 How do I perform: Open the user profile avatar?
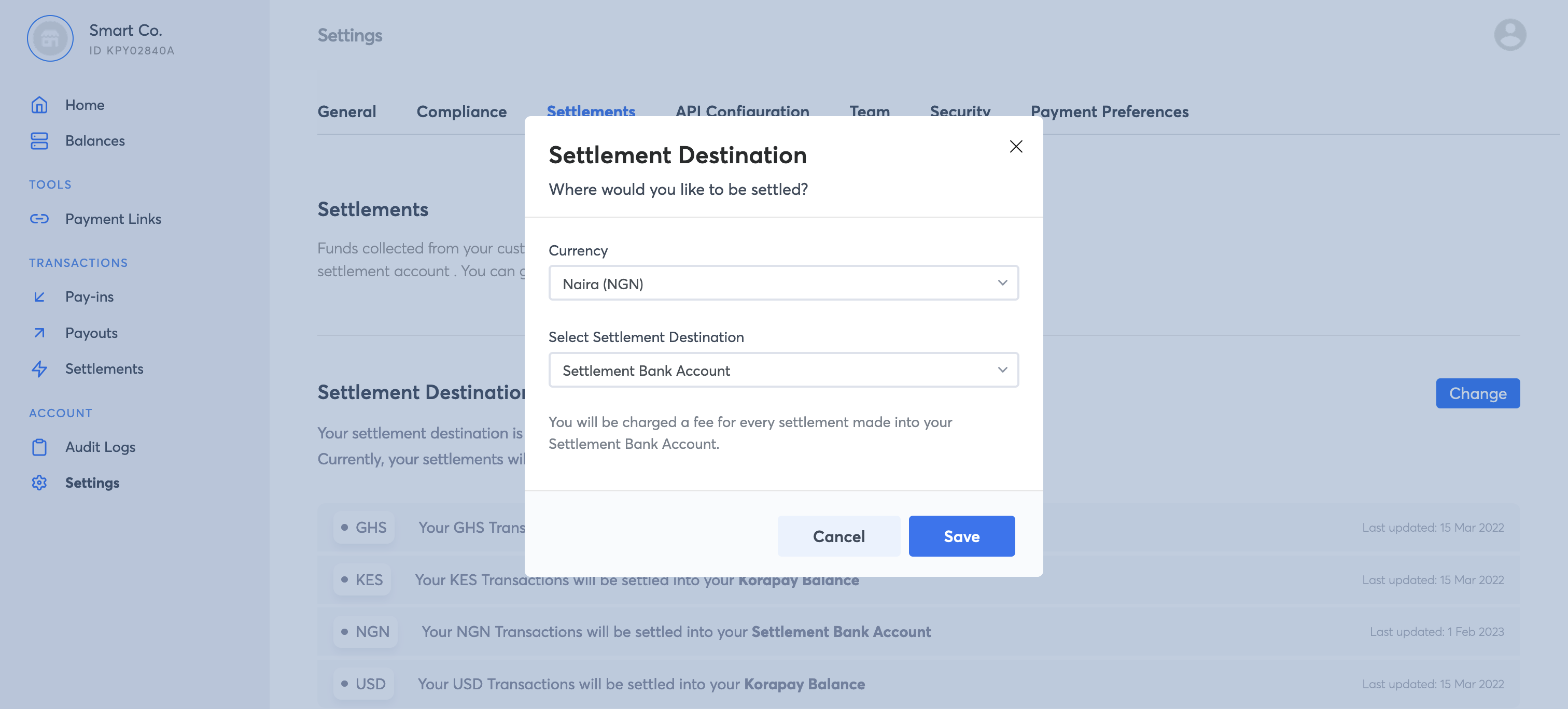(1509, 35)
